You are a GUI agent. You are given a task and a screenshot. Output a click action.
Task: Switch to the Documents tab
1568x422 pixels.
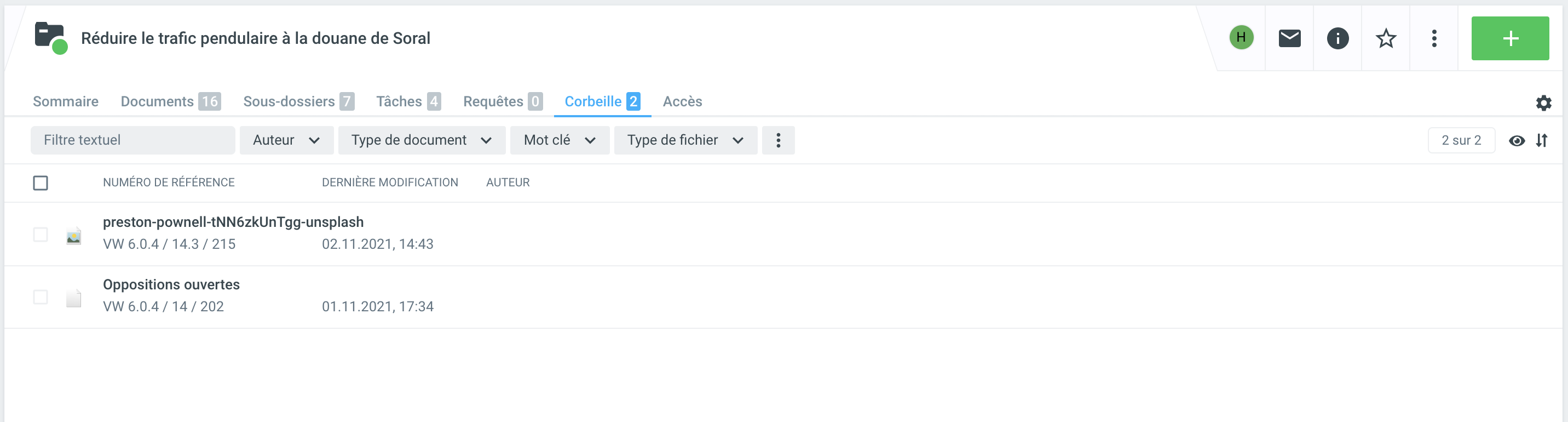[170, 102]
